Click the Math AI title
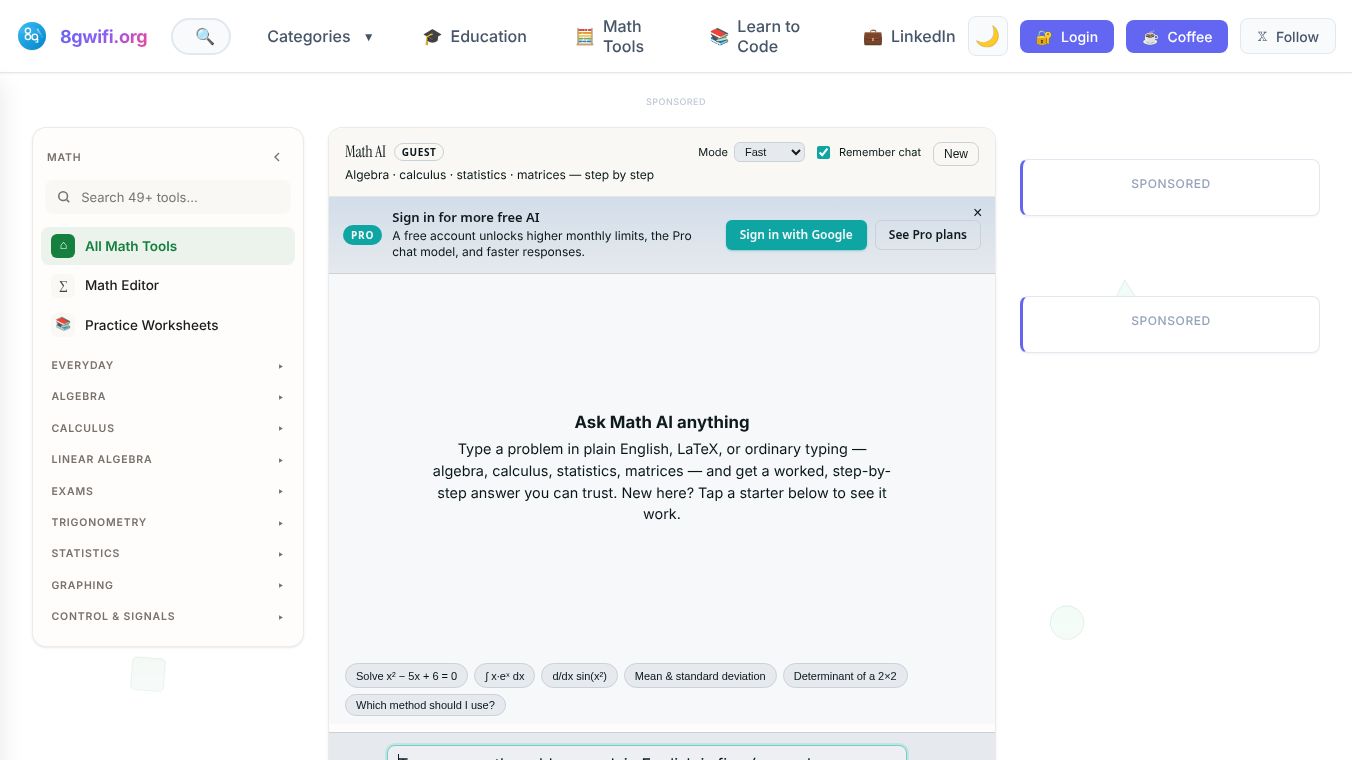Image resolution: width=1352 pixels, height=760 pixels. [365, 152]
